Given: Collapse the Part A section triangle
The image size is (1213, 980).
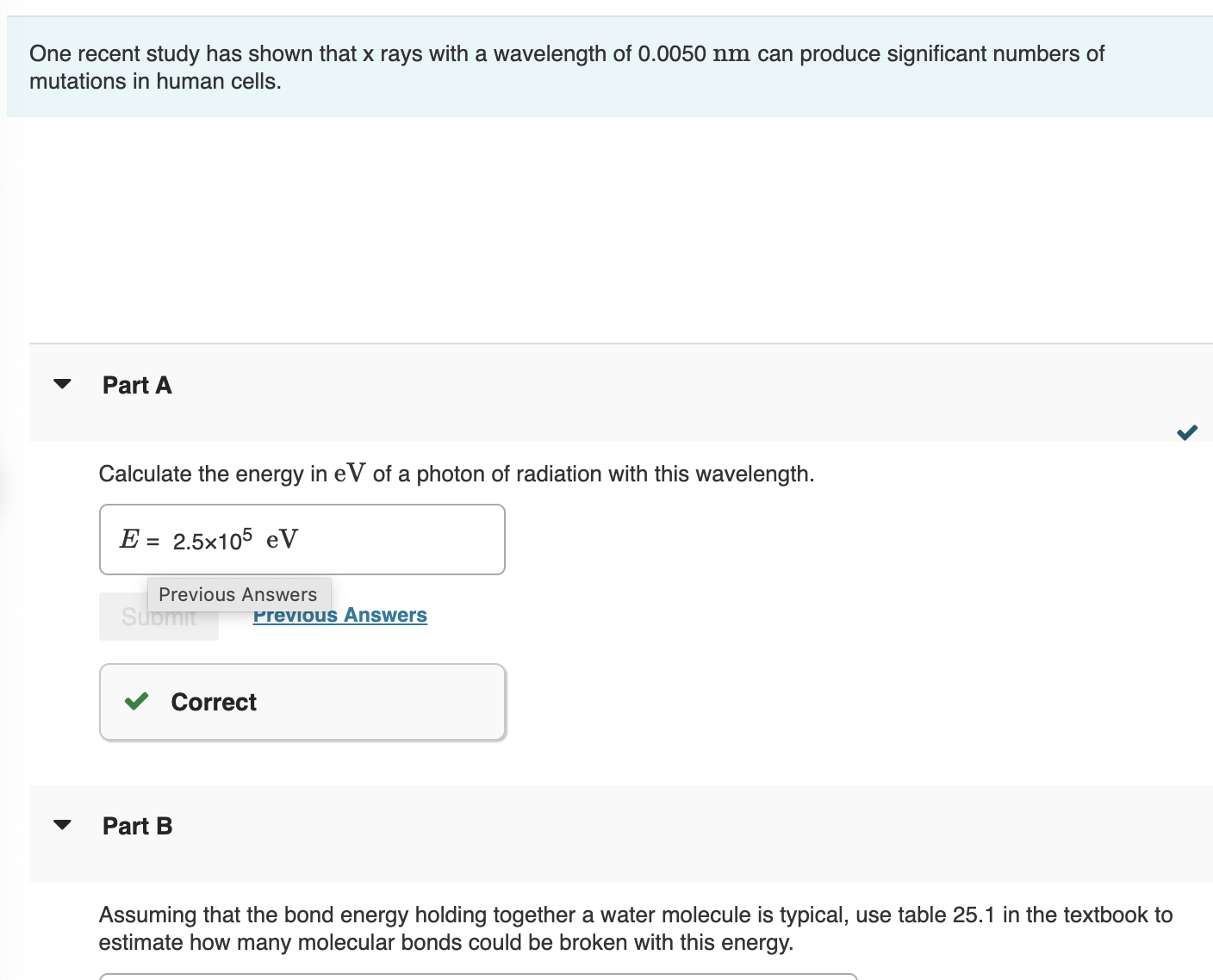Looking at the screenshot, I should pyautogui.click(x=62, y=384).
